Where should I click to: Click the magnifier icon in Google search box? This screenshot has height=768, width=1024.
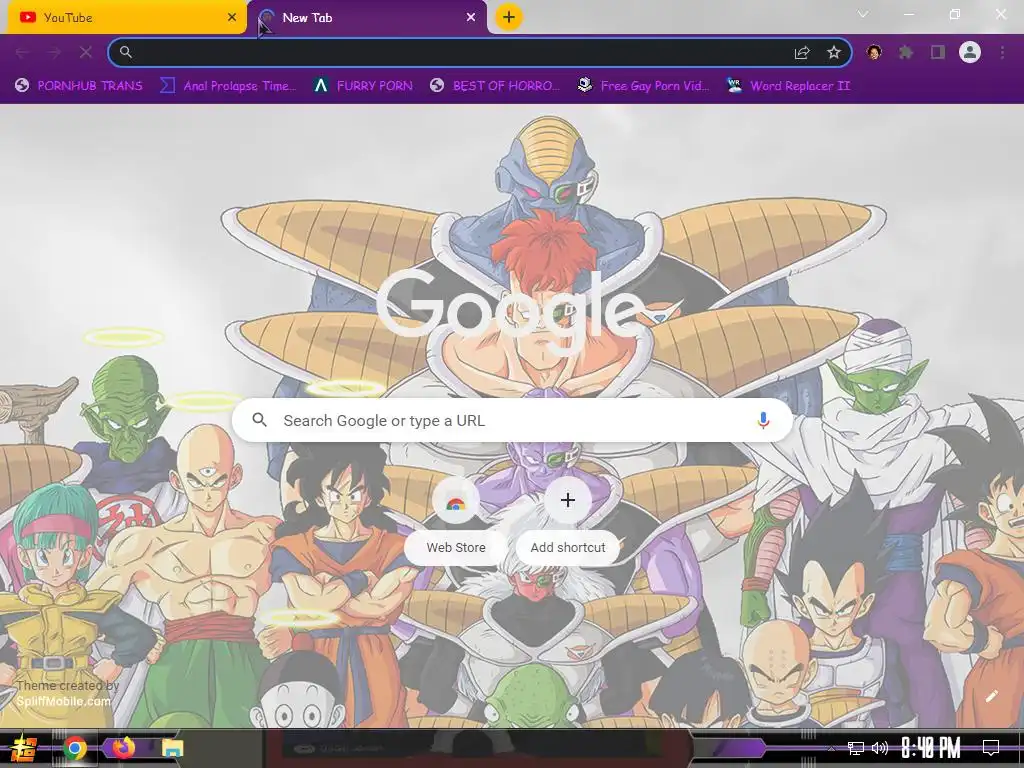259,420
